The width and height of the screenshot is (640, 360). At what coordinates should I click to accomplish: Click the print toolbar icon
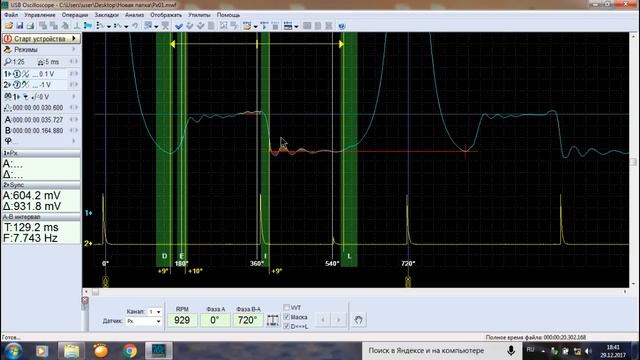pos(30,26)
